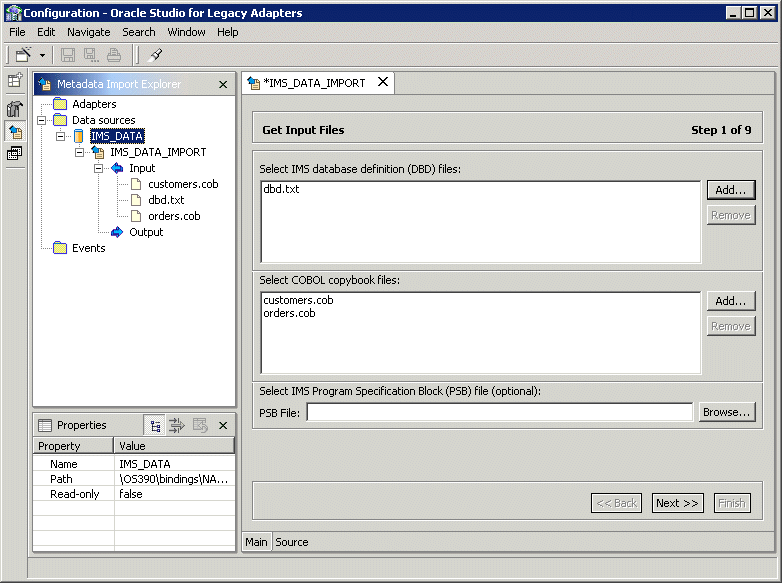Click the Data sources folder icon
Image resolution: width=782 pixels, height=583 pixels.
pyautogui.click(x=60, y=120)
